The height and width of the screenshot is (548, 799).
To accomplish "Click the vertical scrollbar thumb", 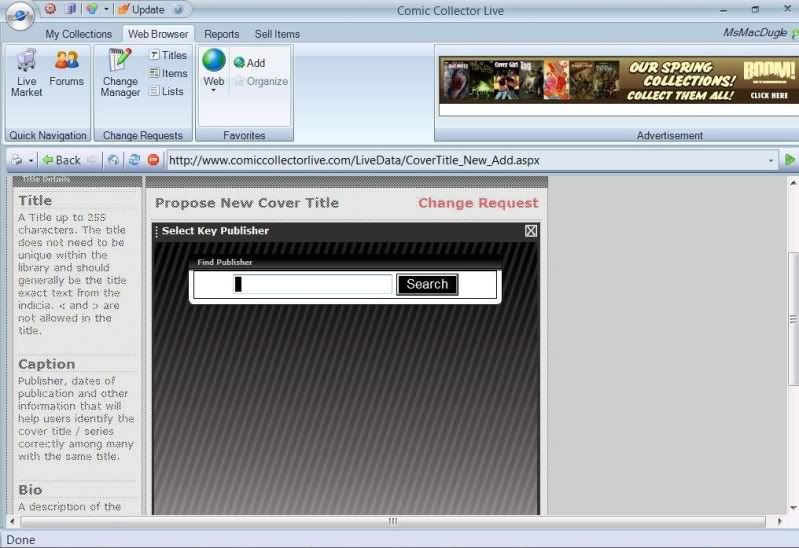I will pyautogui.click(x=793, y=320).
